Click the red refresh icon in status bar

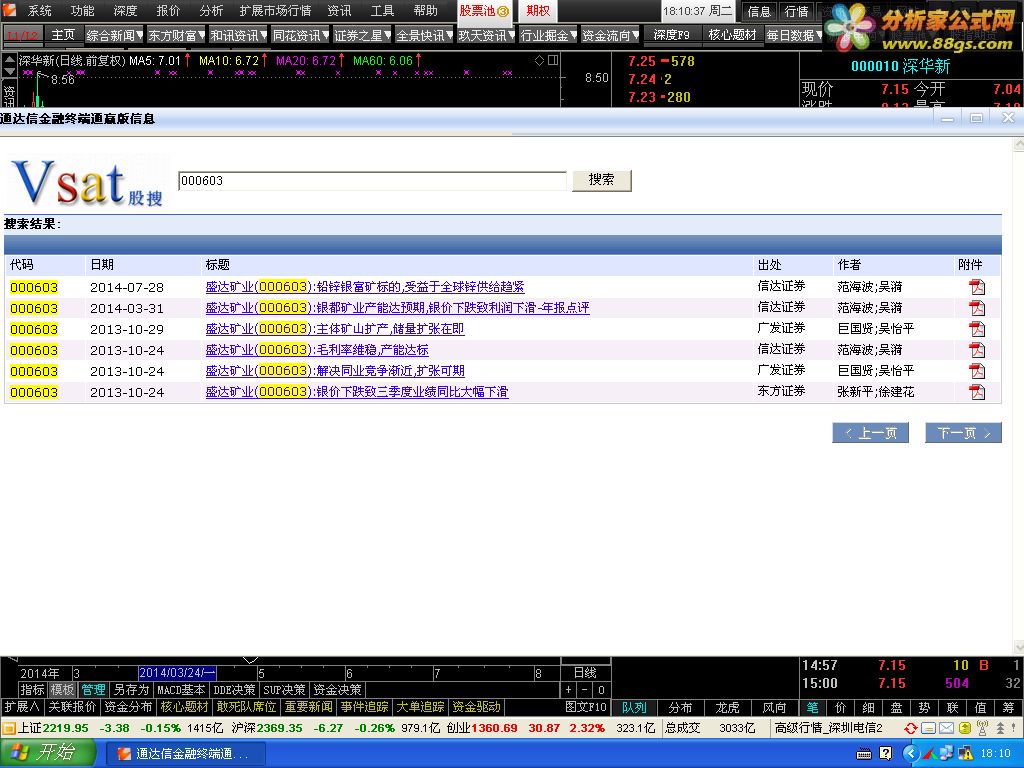[910, 728]
